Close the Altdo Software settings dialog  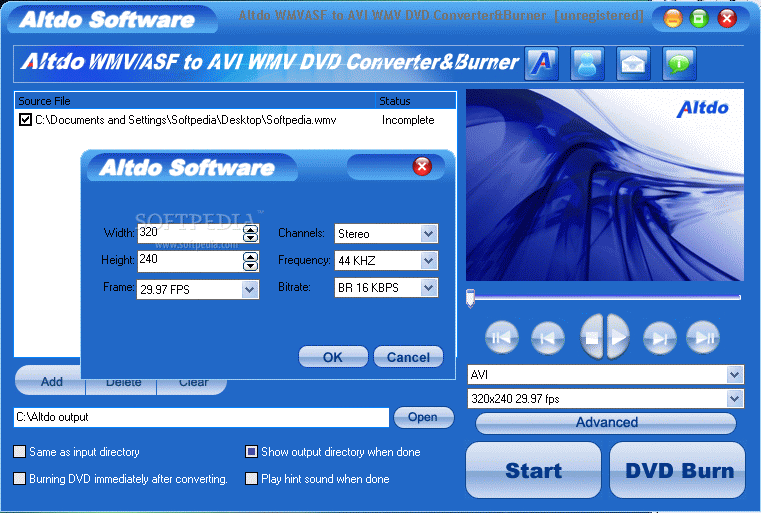tap(422, 166)
